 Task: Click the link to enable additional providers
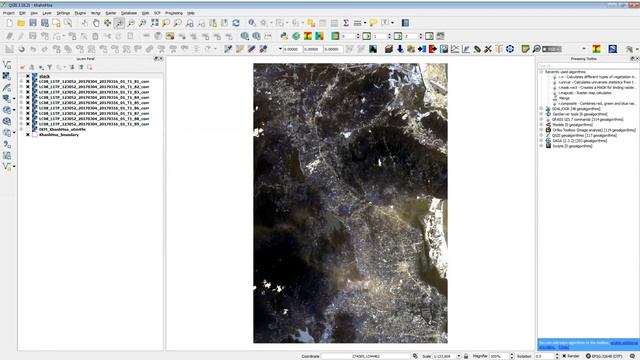(x=623, y=343)
